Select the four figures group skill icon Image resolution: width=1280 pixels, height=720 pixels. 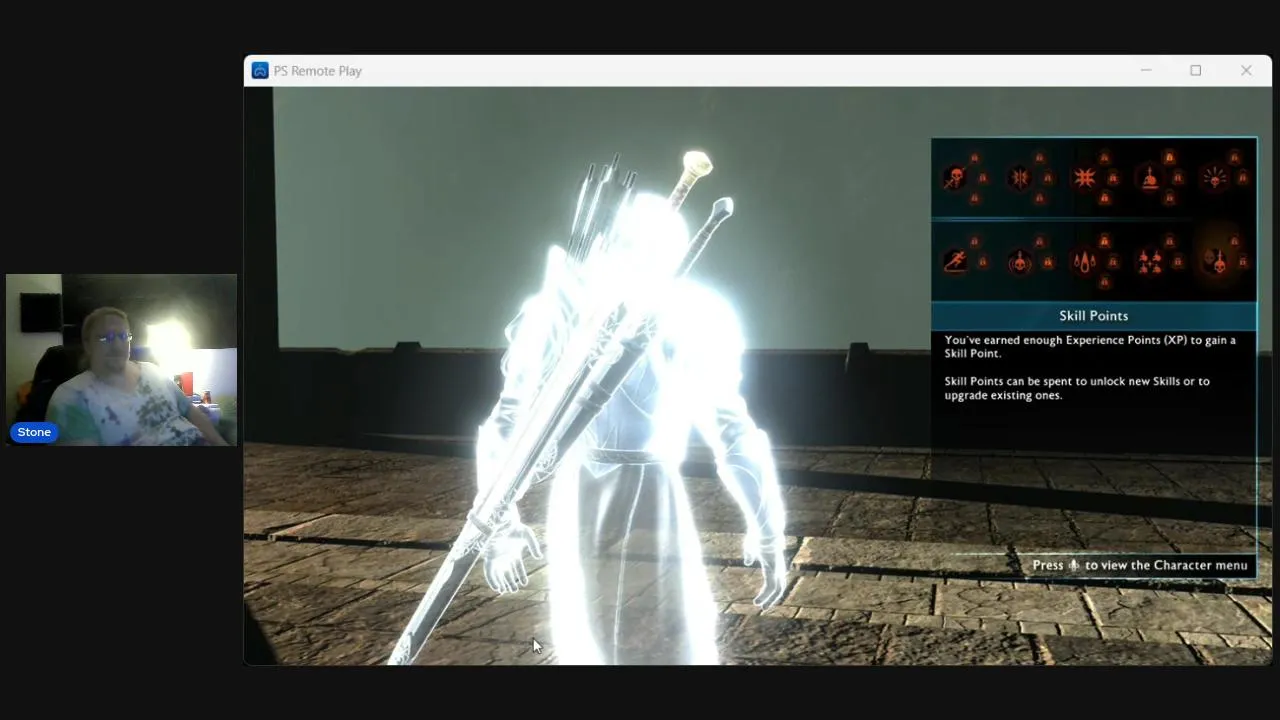1150,262
